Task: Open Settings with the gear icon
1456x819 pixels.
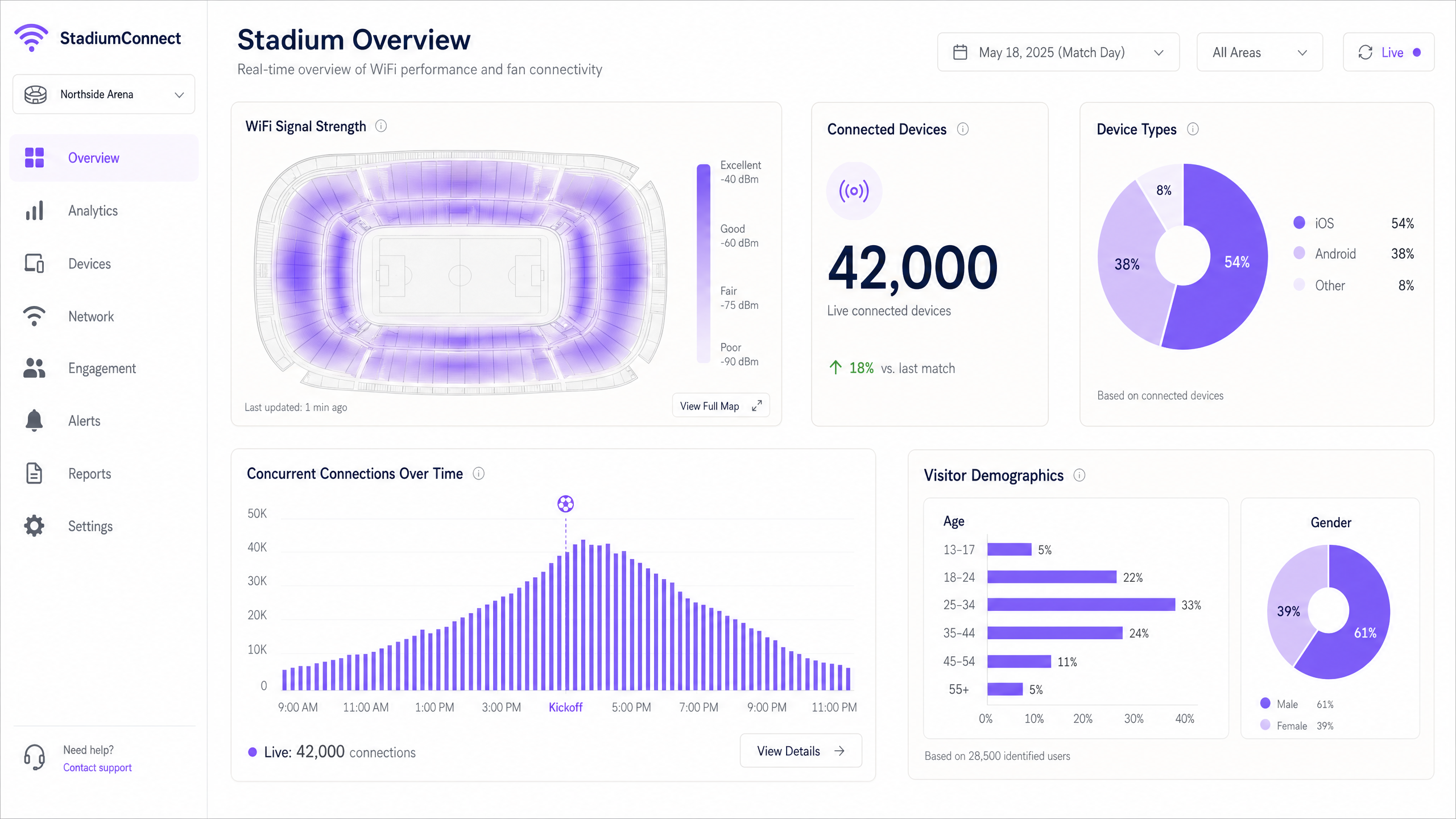Action: [34, 526]
